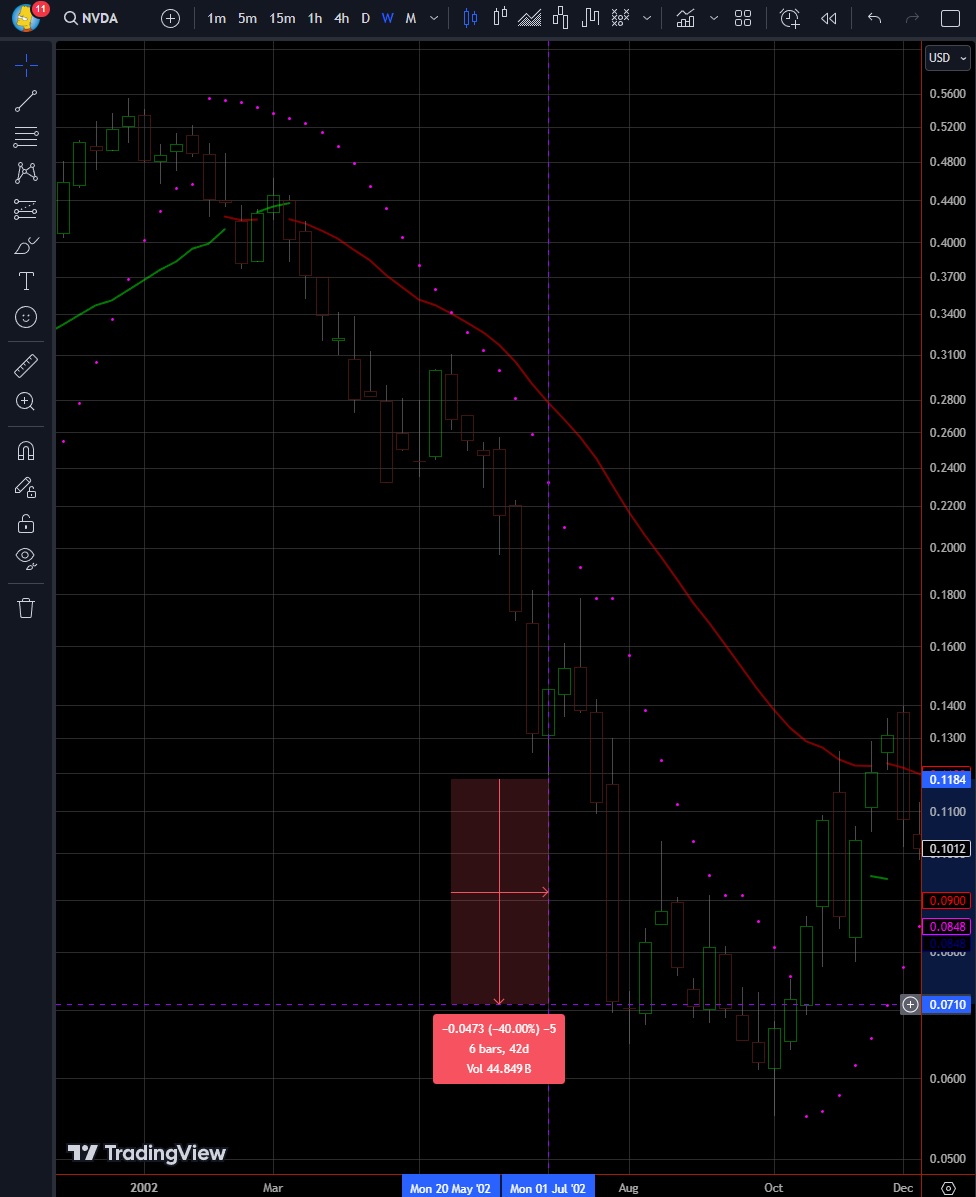The height and width of the screenshot is (1197, 976).
Task: Click the Mon 20 May '02 date label
Action: pyautogui.click(x=450, y=1188)
